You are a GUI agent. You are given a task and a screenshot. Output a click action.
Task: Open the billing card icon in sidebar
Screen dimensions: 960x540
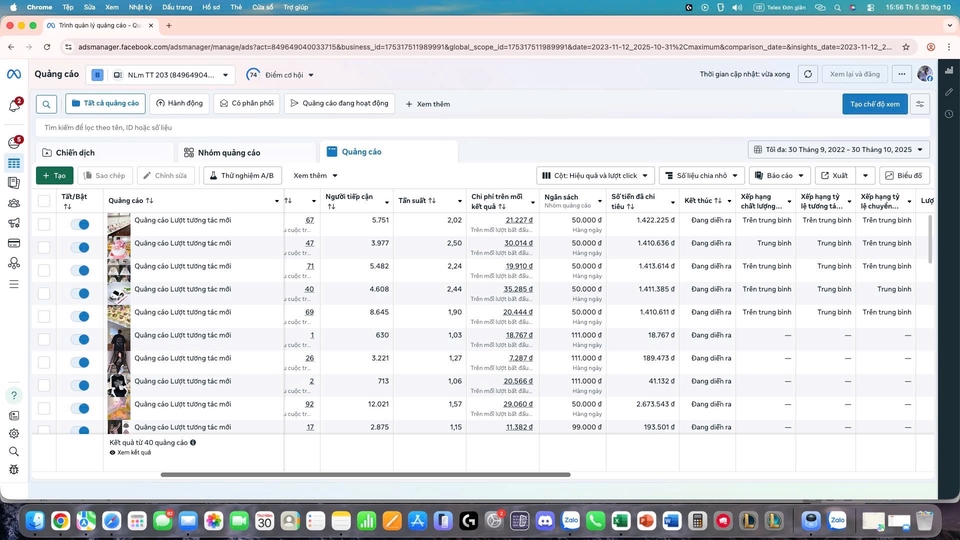coord(14,242)
